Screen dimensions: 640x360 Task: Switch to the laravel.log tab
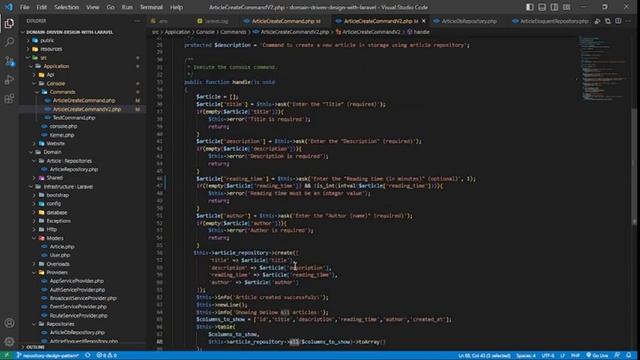point(213,21)
